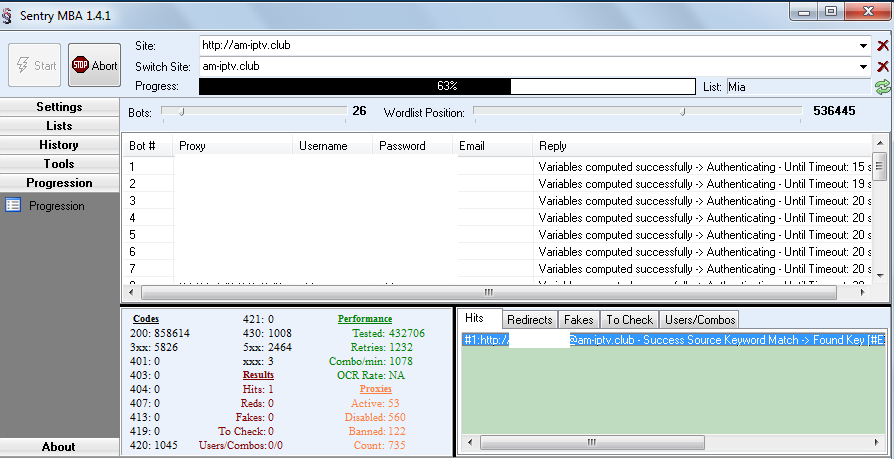This screenshot has height=459, width=894.
Task: Switch to the Hits tab
Action: pos(474,318)
